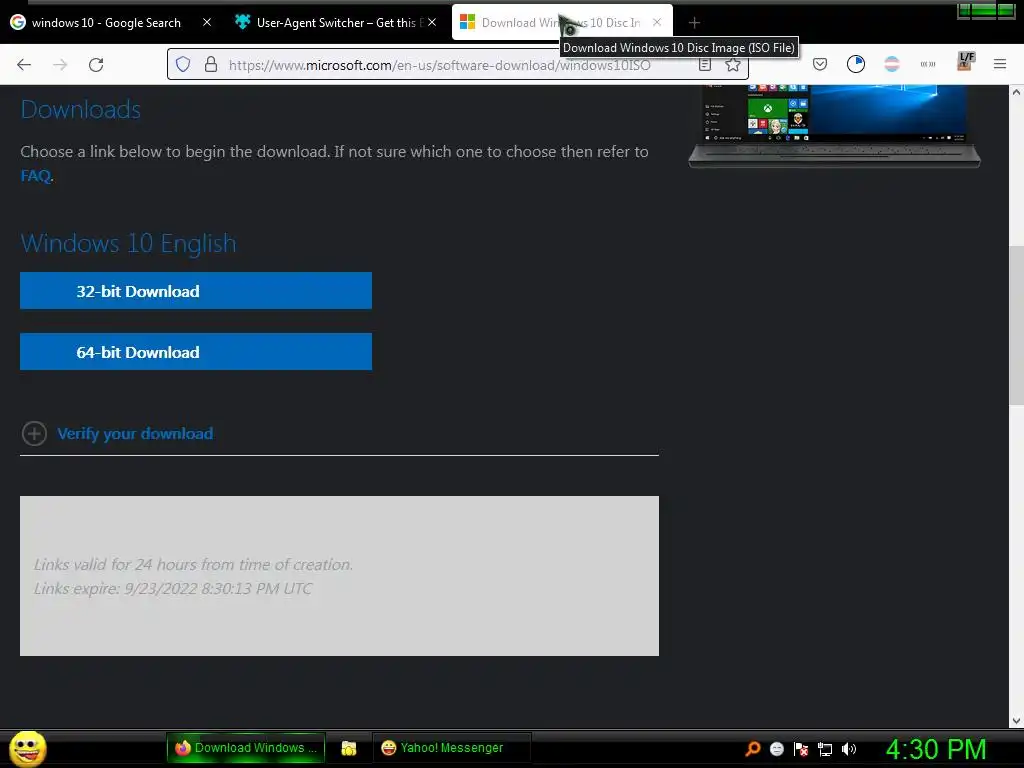Go back to the previous page
The height and width of the screenshot is (768, 1024).
coord(24,65)
